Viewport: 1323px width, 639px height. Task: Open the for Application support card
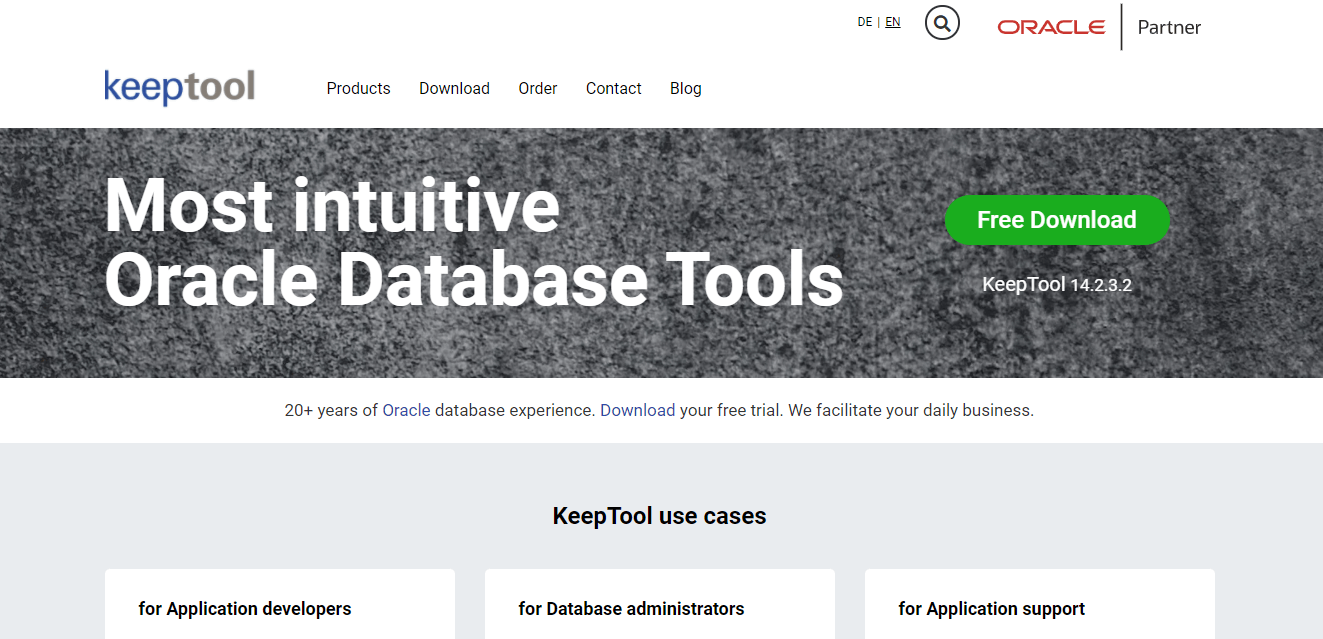point(1040,604)
